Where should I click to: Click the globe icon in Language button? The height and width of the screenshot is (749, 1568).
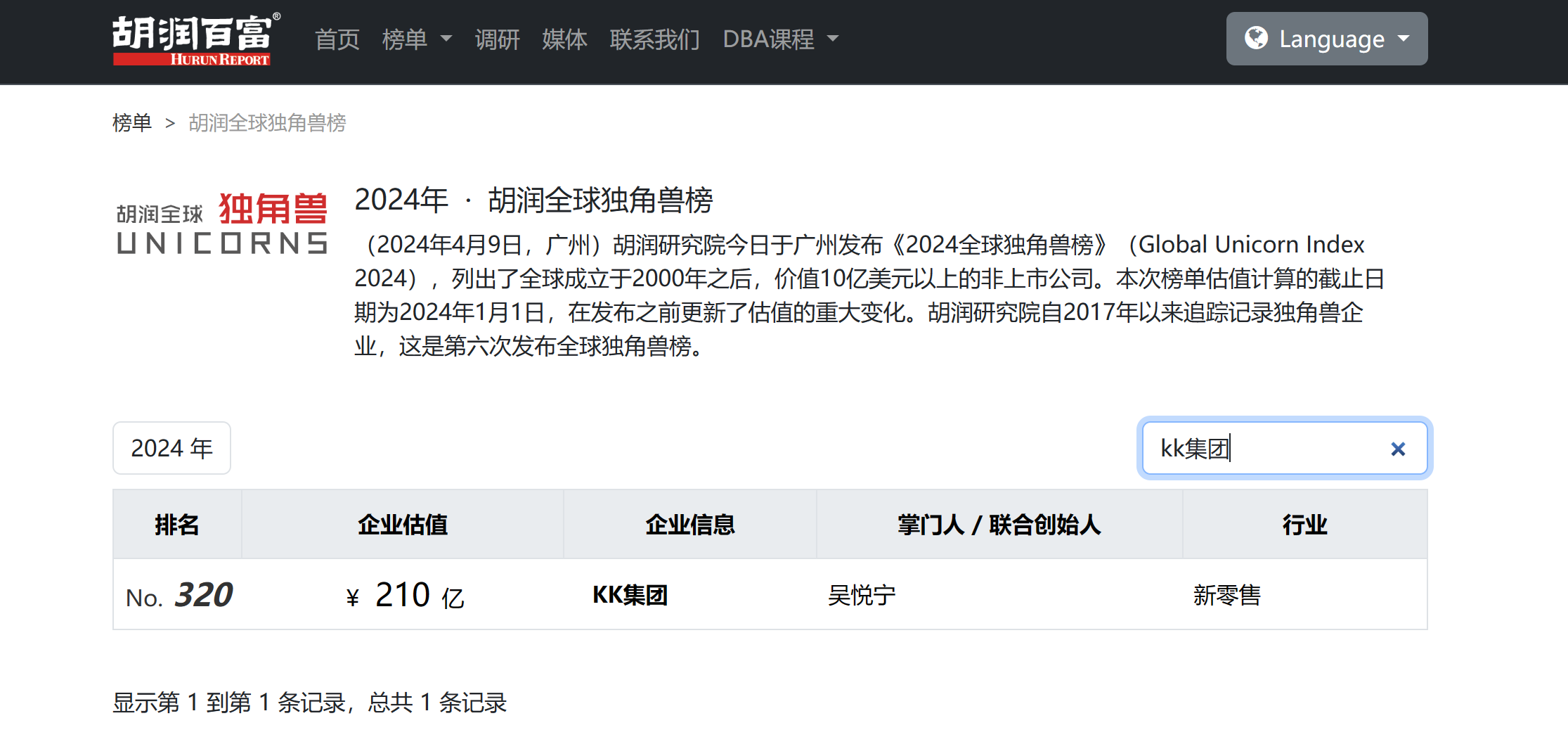point(1256,38)
